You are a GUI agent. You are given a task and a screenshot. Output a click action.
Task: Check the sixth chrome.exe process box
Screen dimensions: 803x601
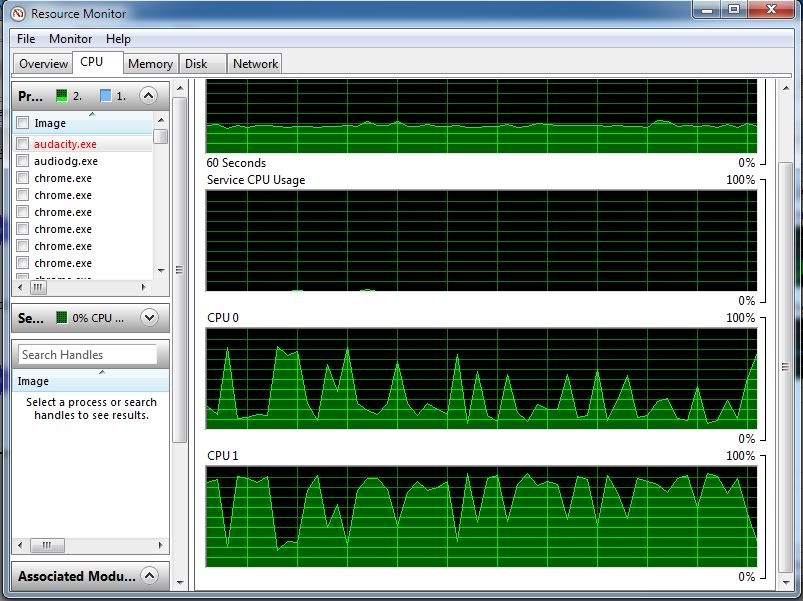coord(23,263)
